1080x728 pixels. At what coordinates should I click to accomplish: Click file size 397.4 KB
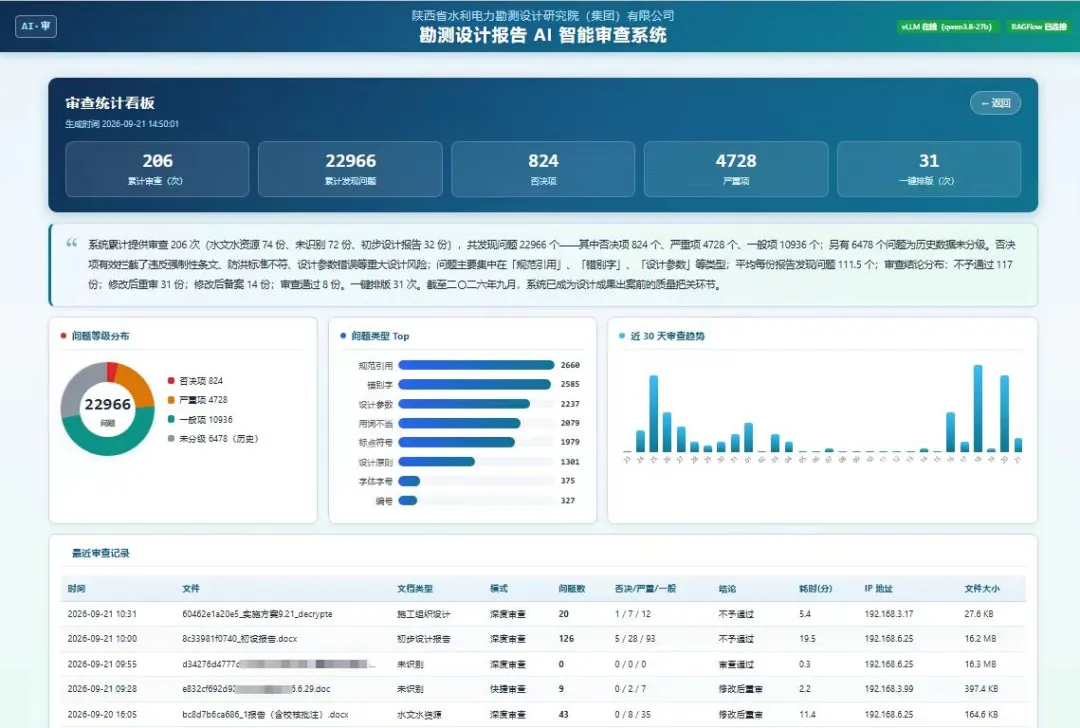[981, 689]
